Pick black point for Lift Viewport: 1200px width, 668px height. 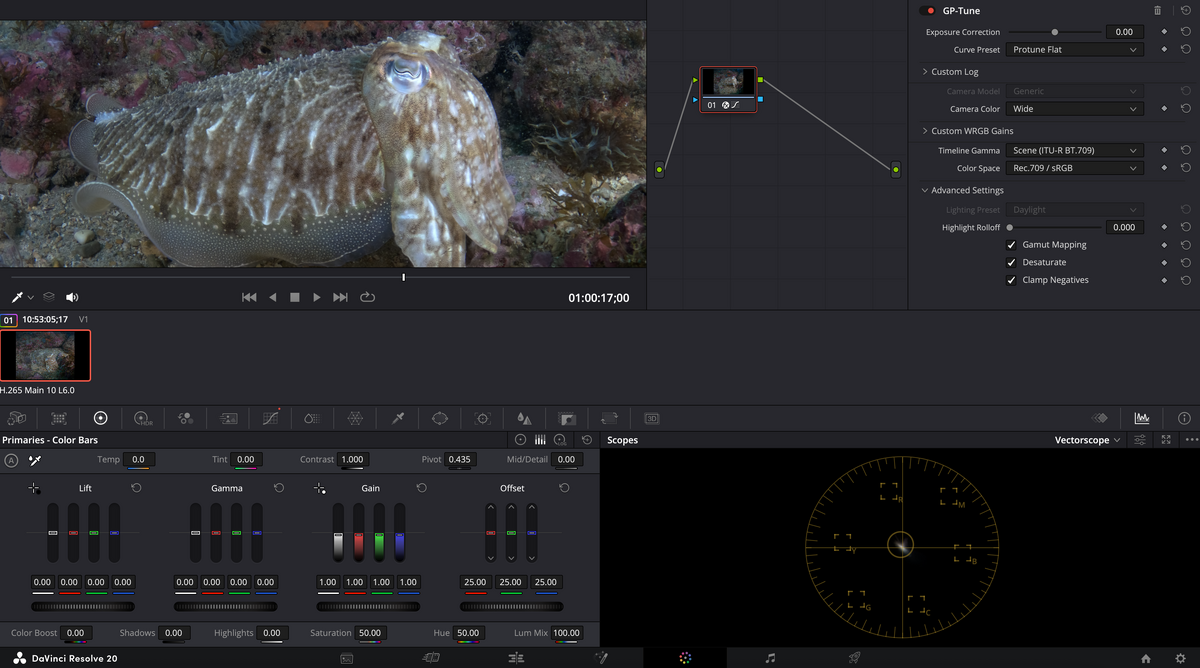34,488
